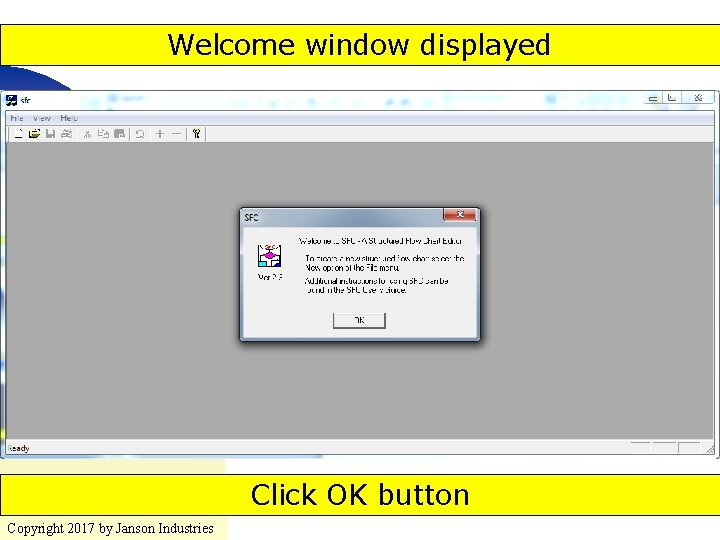Screen dimensions: 720x540
Task: Click the Help question toolbar icon
Action: click(197, 134)
